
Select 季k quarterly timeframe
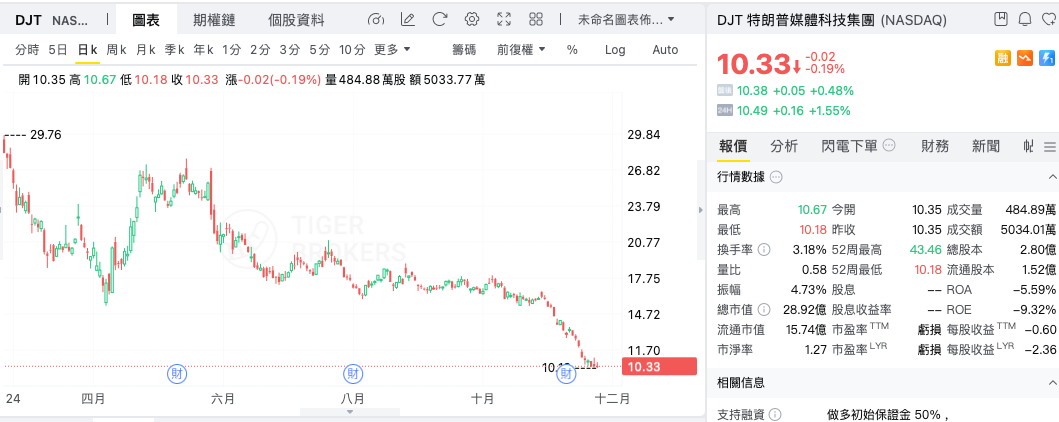(175, 49)
